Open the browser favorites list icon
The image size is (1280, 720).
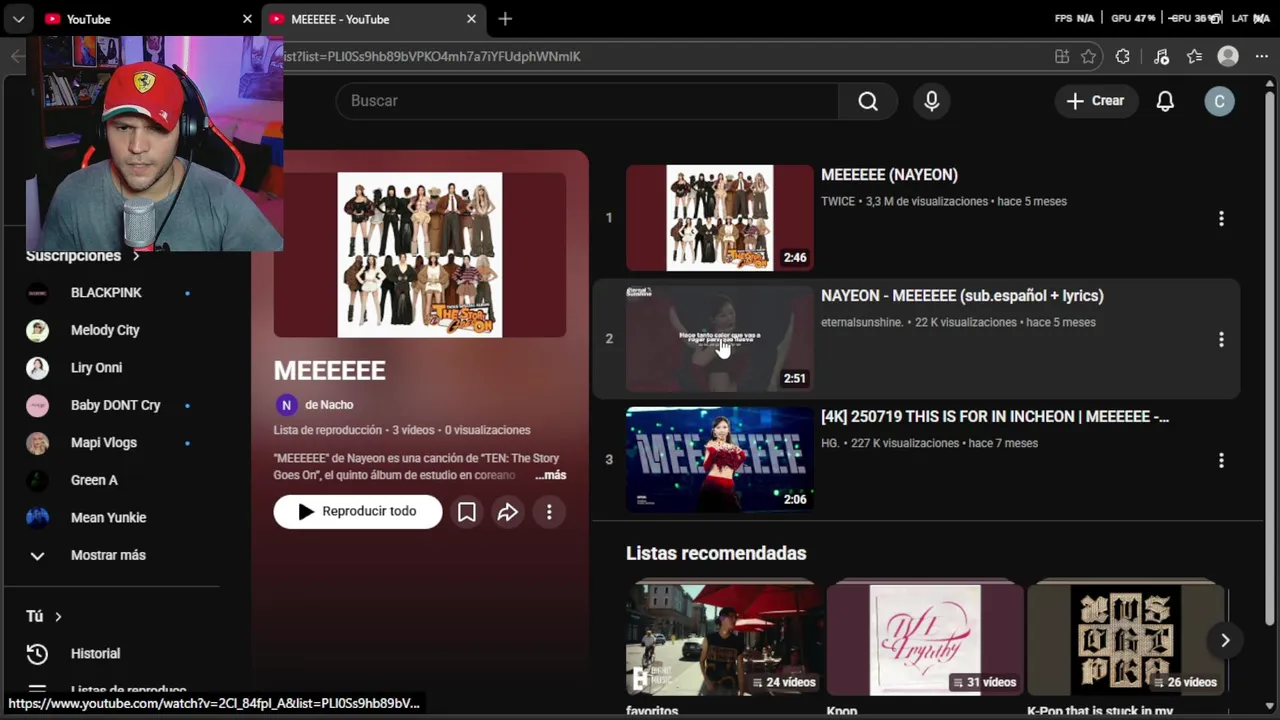pos(1194,57)
